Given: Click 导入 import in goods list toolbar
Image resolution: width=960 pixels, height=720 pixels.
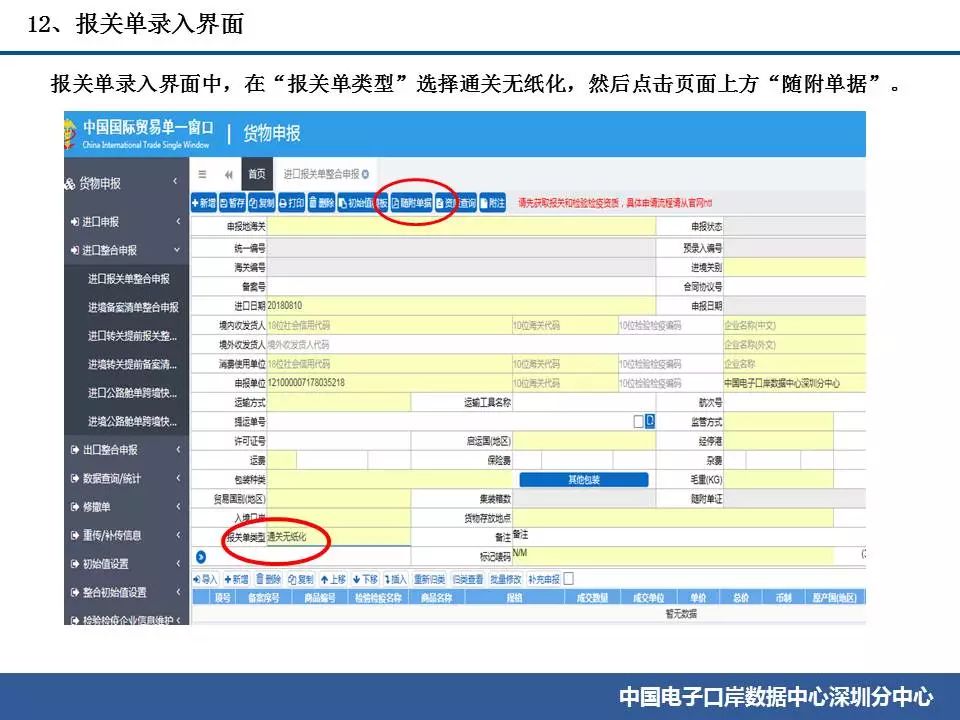Looking at the screenshot, I should point(204,579).
